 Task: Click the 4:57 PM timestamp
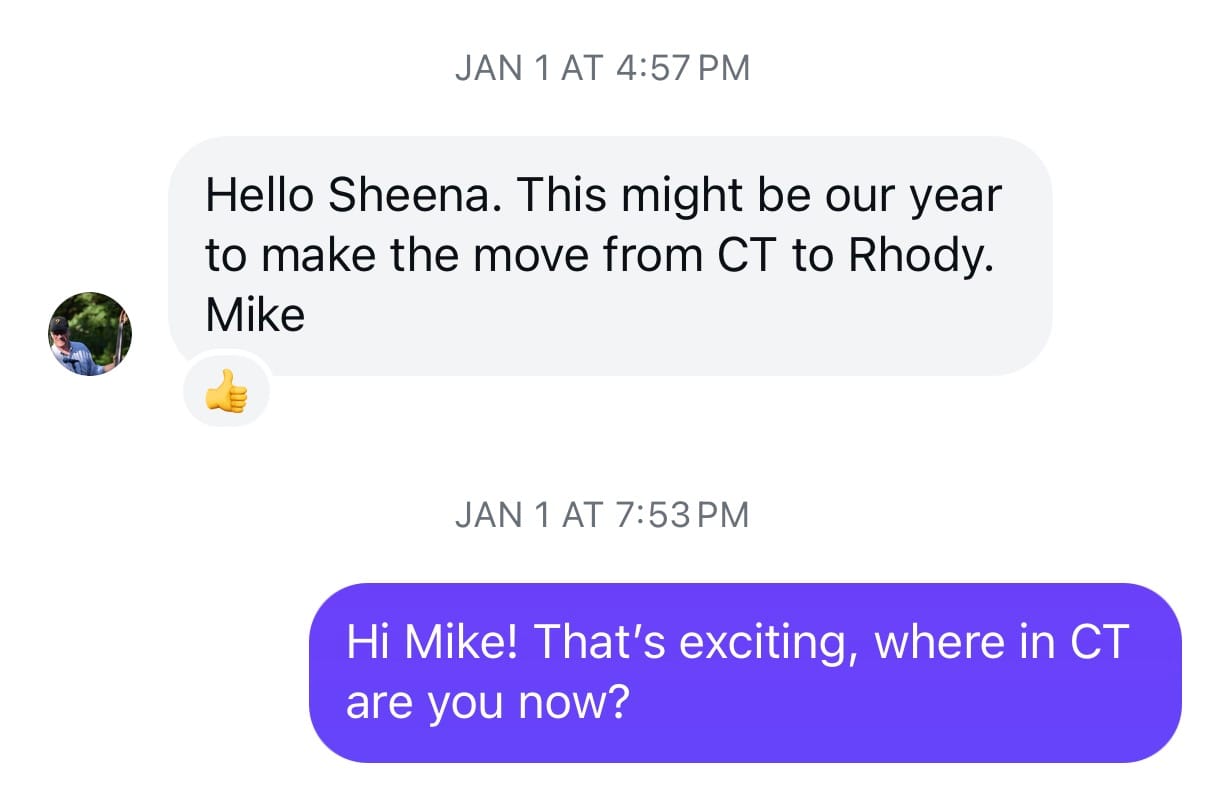click(x=684, y=68)
